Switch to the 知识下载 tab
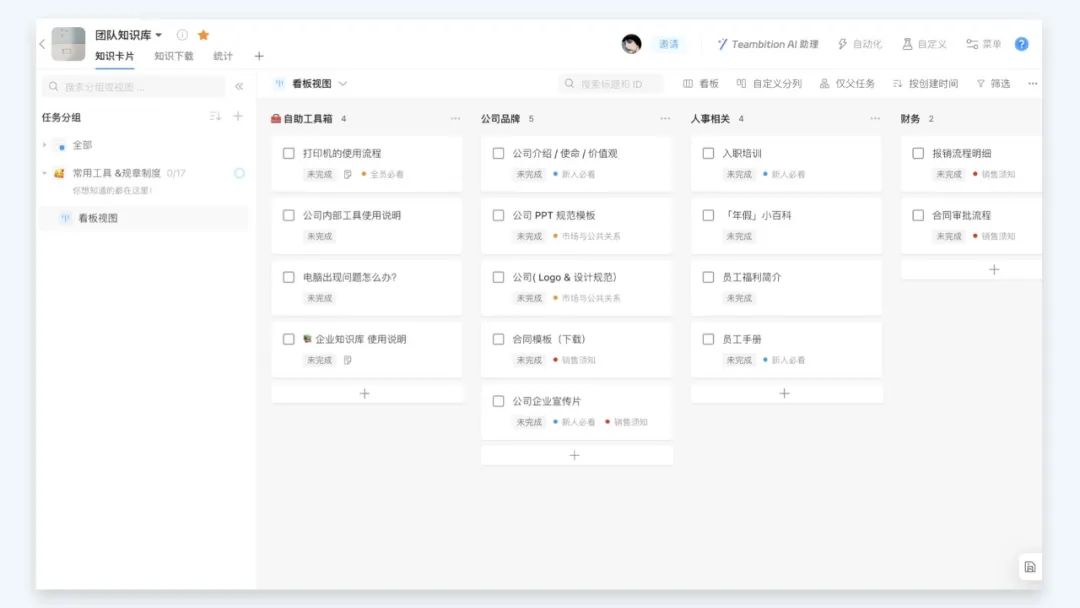The width and height of the screenshot is (1080, 608). click(174, 56)
